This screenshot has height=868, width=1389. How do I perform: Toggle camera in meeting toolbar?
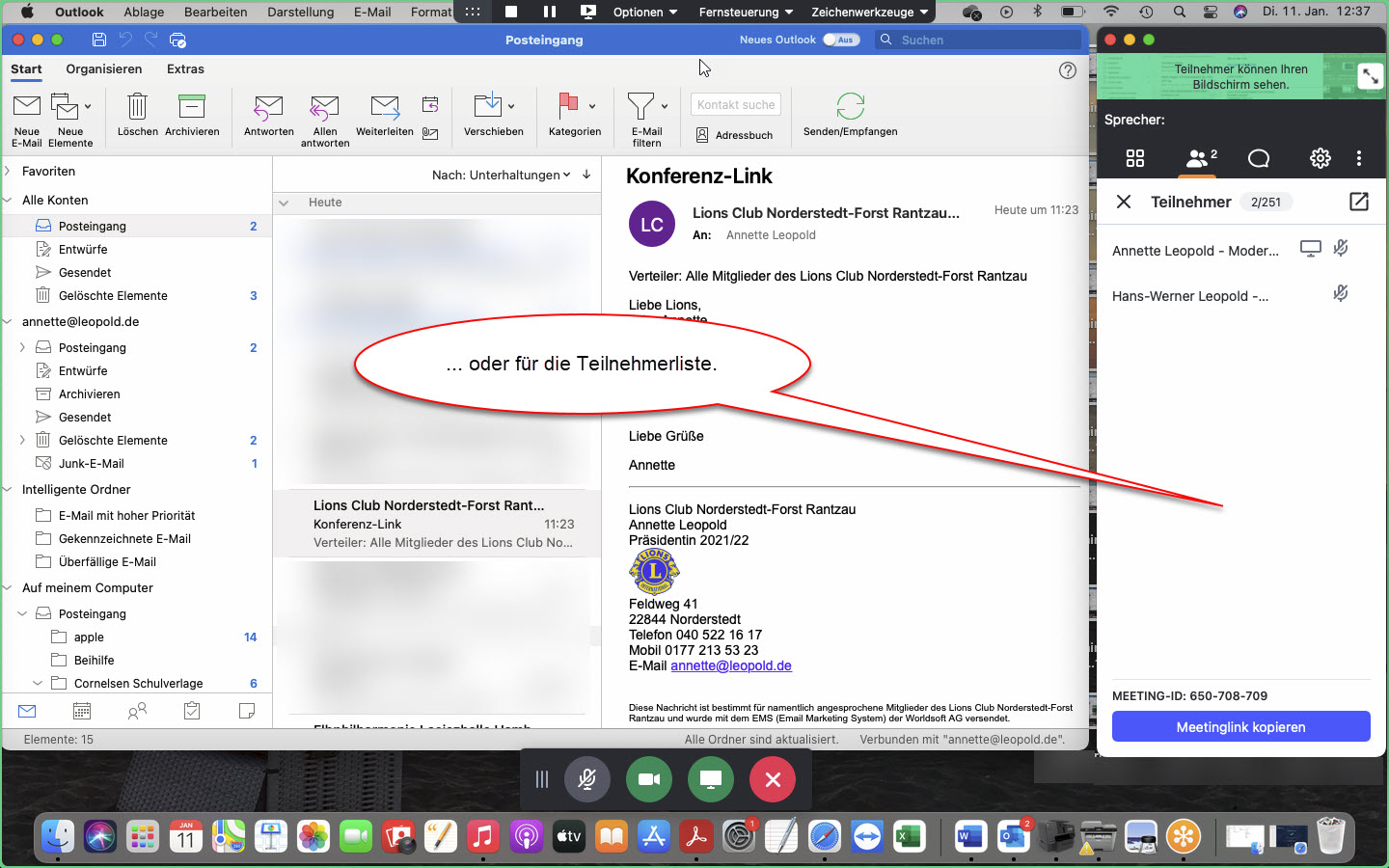pos(649,779)
